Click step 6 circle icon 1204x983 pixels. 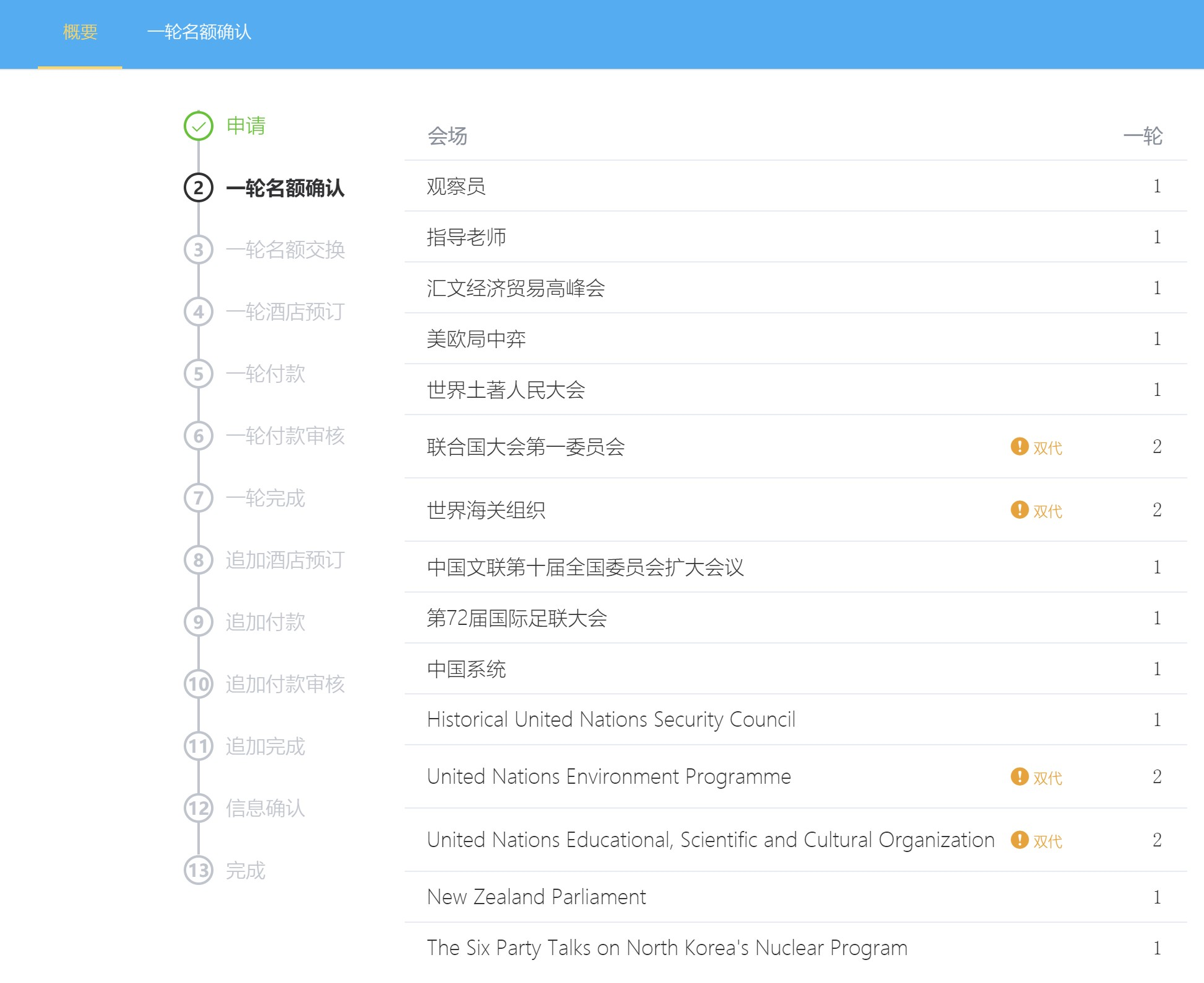point(199,436)
